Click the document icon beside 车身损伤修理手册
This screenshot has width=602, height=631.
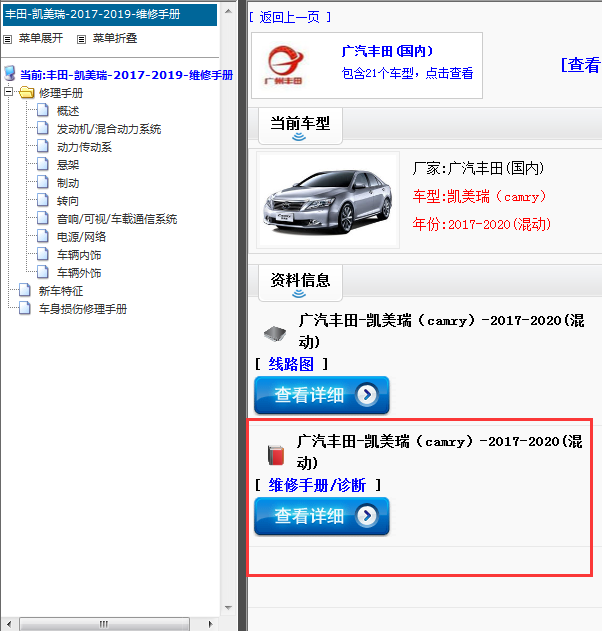[x=25, y=308]
